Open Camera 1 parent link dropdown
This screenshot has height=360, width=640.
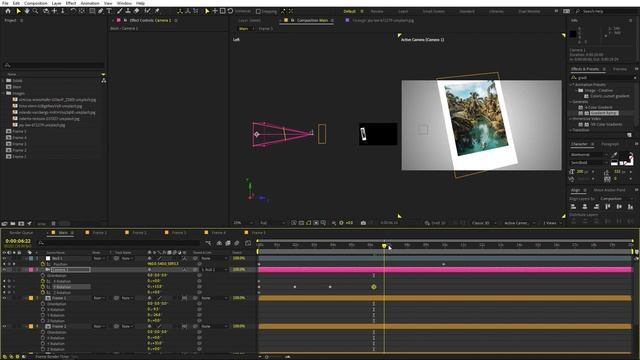pyautogui.click(x=215, y=270)
